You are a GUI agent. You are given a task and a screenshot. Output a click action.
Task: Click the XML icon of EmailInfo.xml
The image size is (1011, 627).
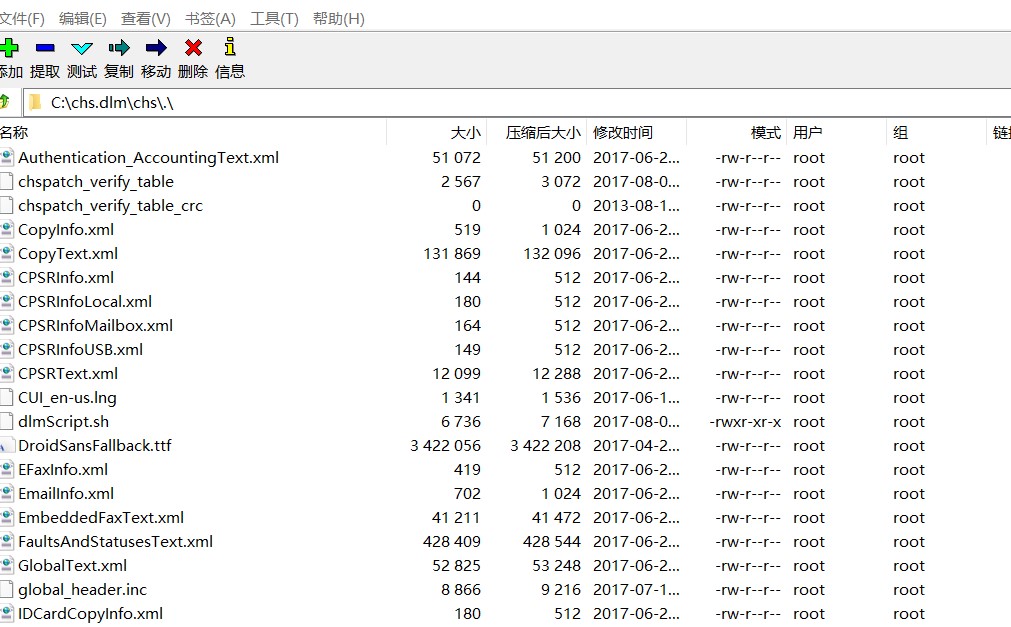6,493
